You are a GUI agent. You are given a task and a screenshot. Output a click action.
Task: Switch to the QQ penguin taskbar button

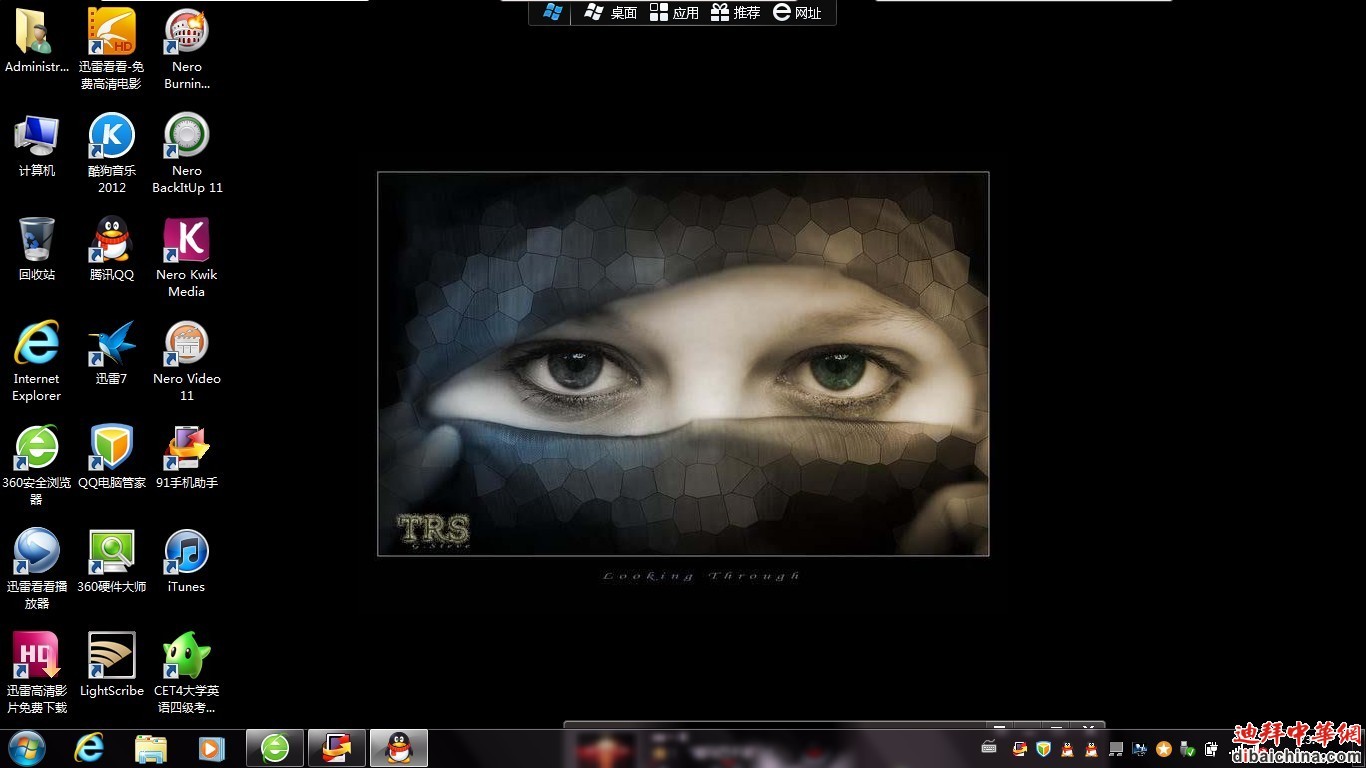pos(399,748)
